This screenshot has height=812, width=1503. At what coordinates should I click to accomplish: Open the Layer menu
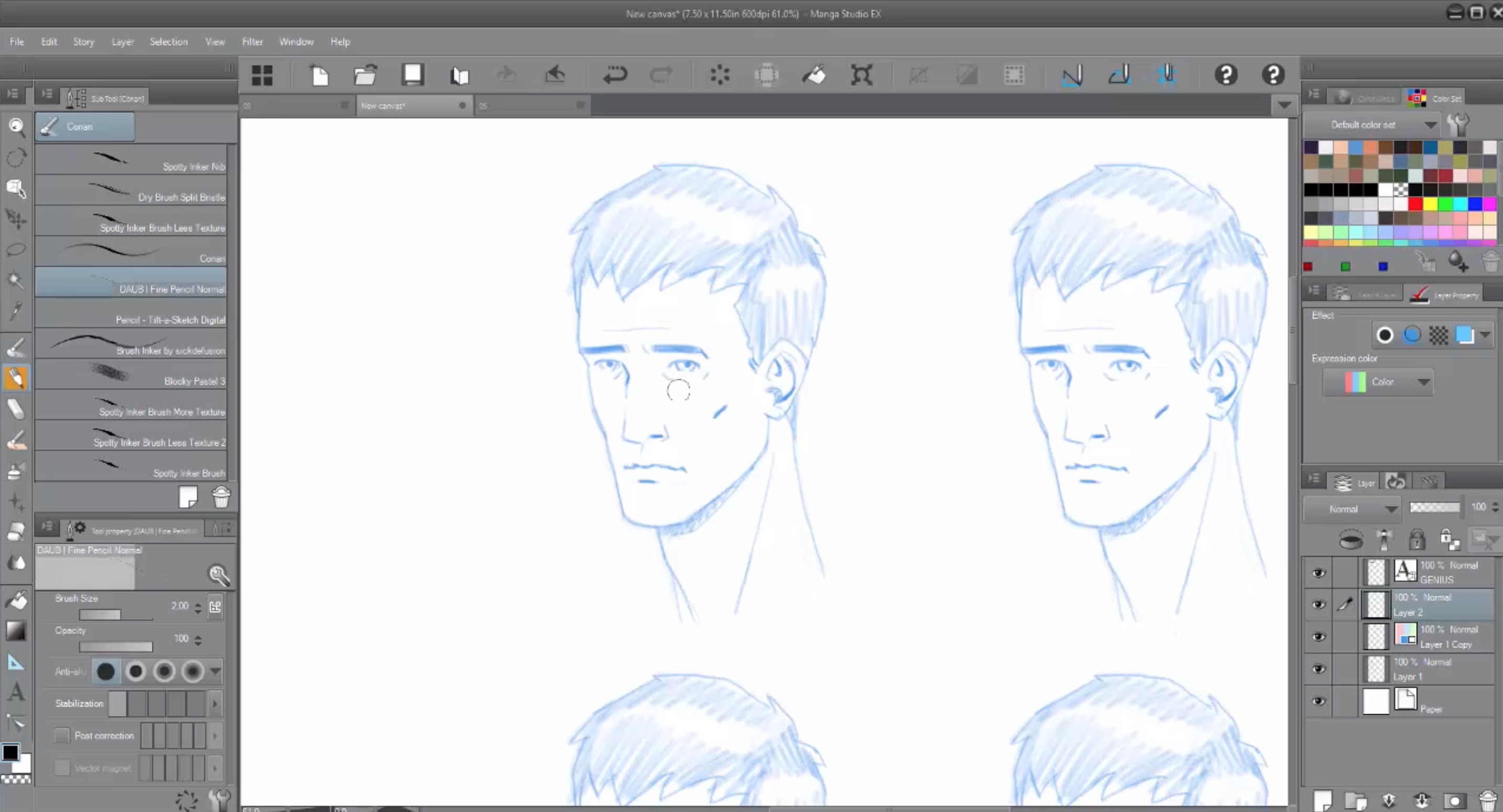coord(123,41)
